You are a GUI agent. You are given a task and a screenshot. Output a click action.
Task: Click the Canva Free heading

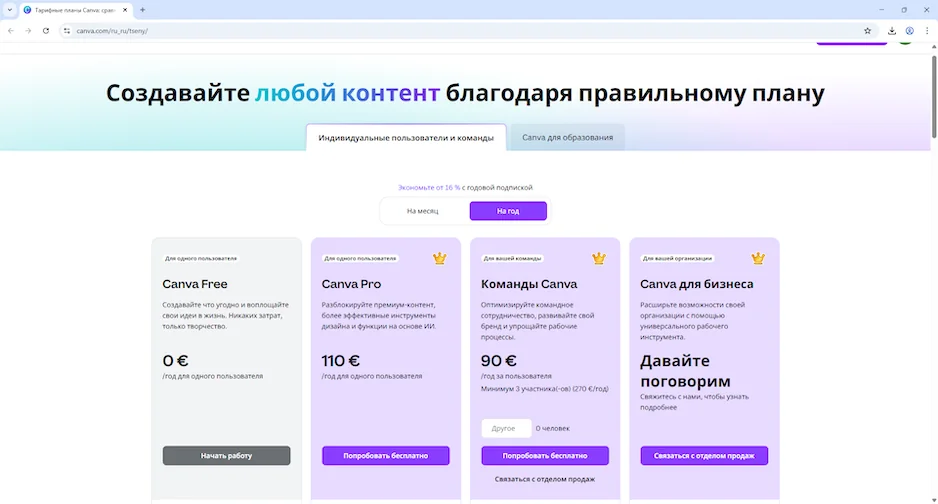(x=195, y=284)
